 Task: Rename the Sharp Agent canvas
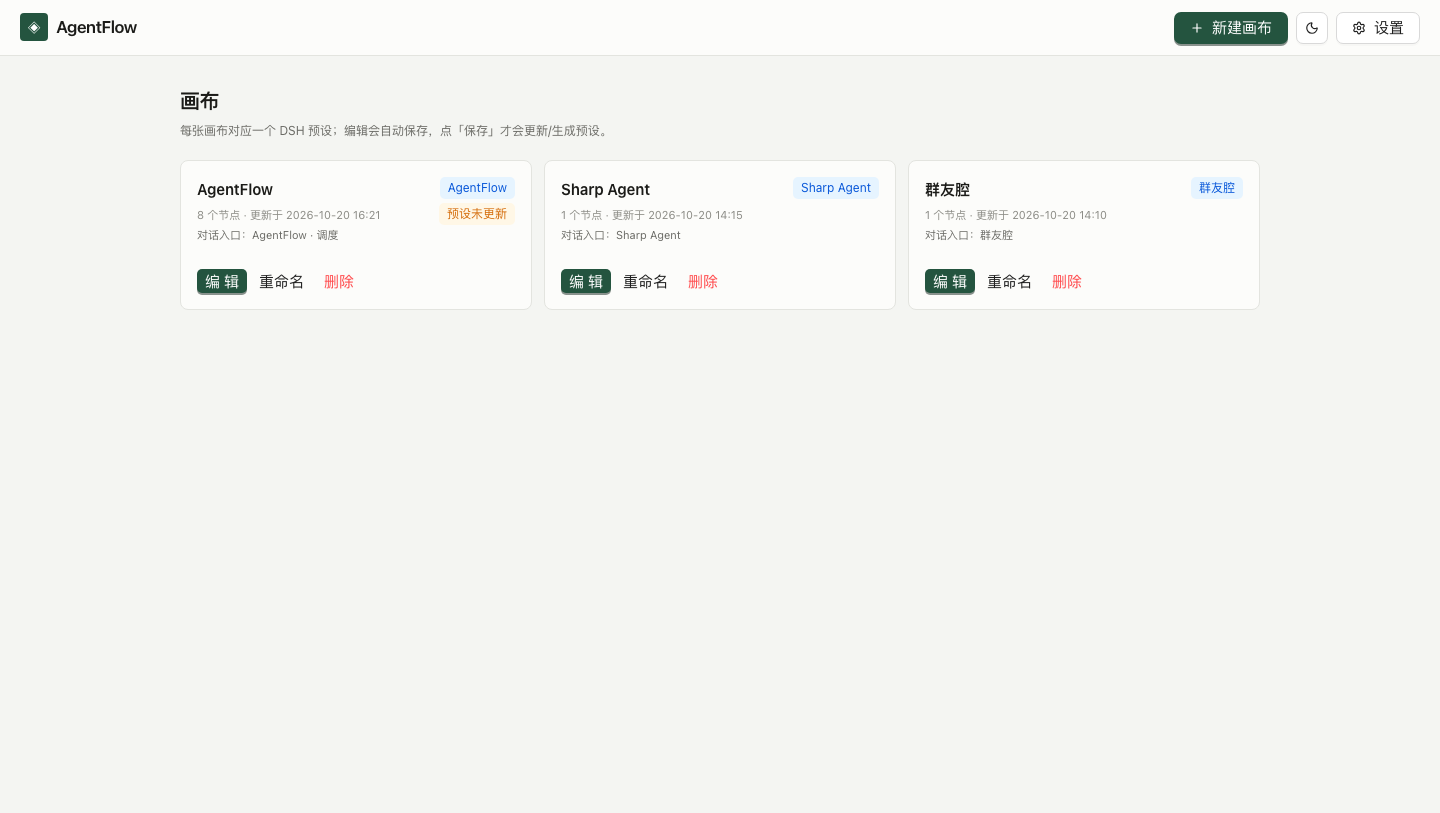click(x=646, y=282)
